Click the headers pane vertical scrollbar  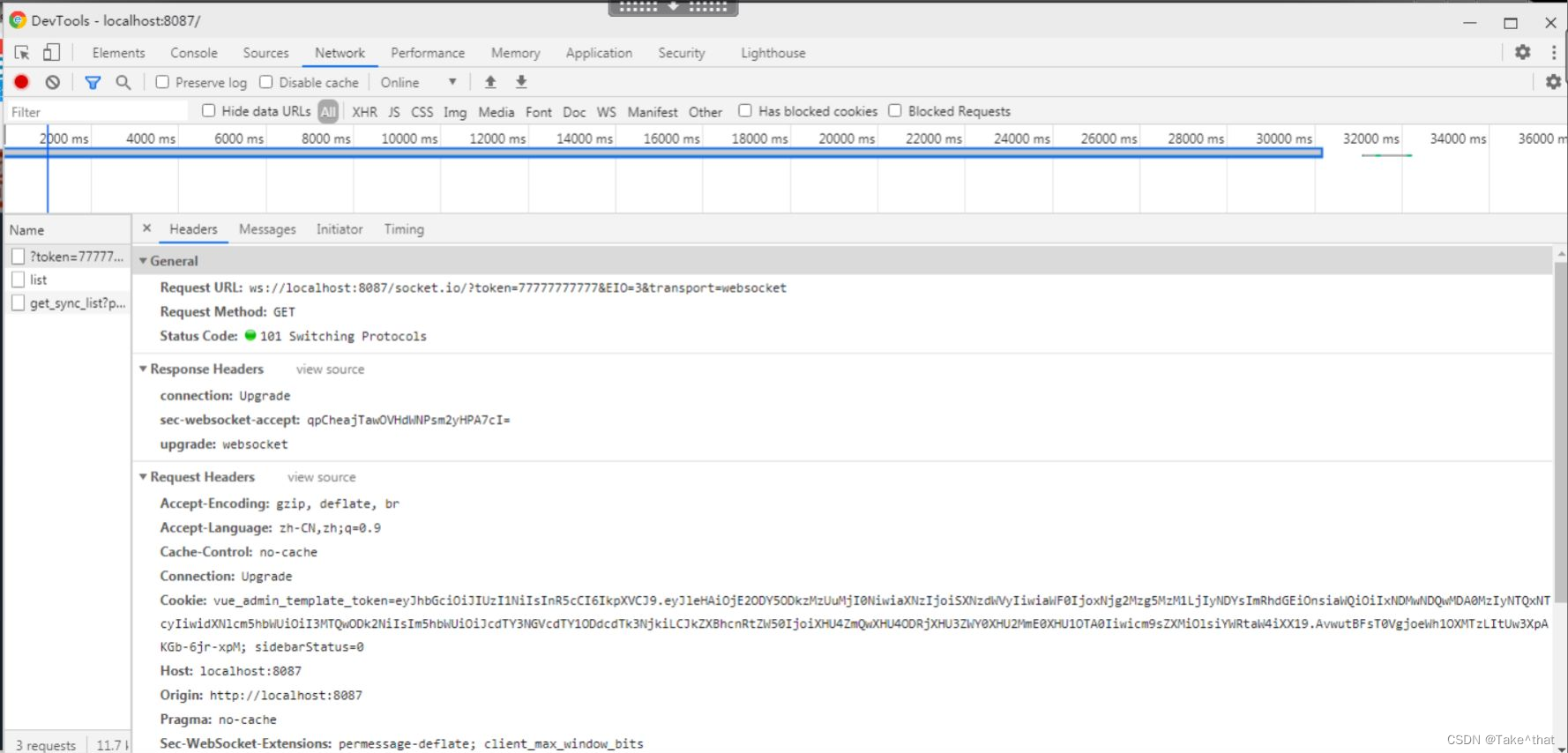tap(1560, 432)
